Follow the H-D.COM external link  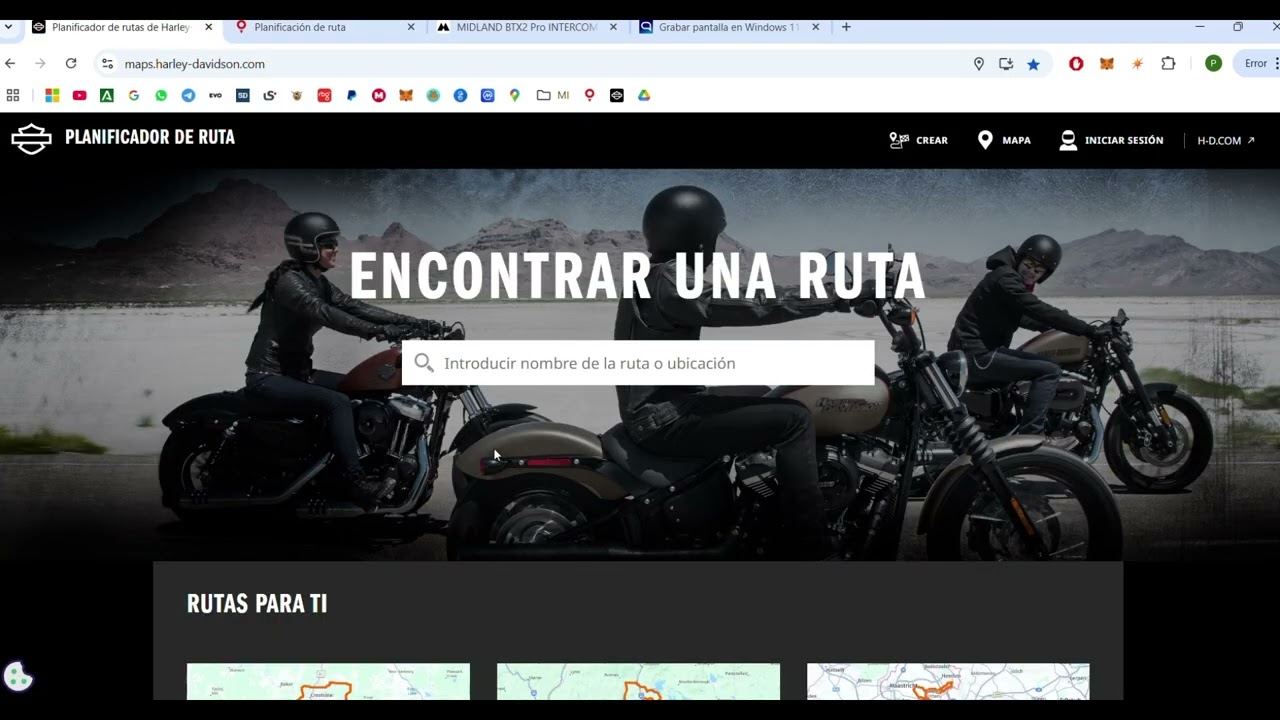(1226, 140)
